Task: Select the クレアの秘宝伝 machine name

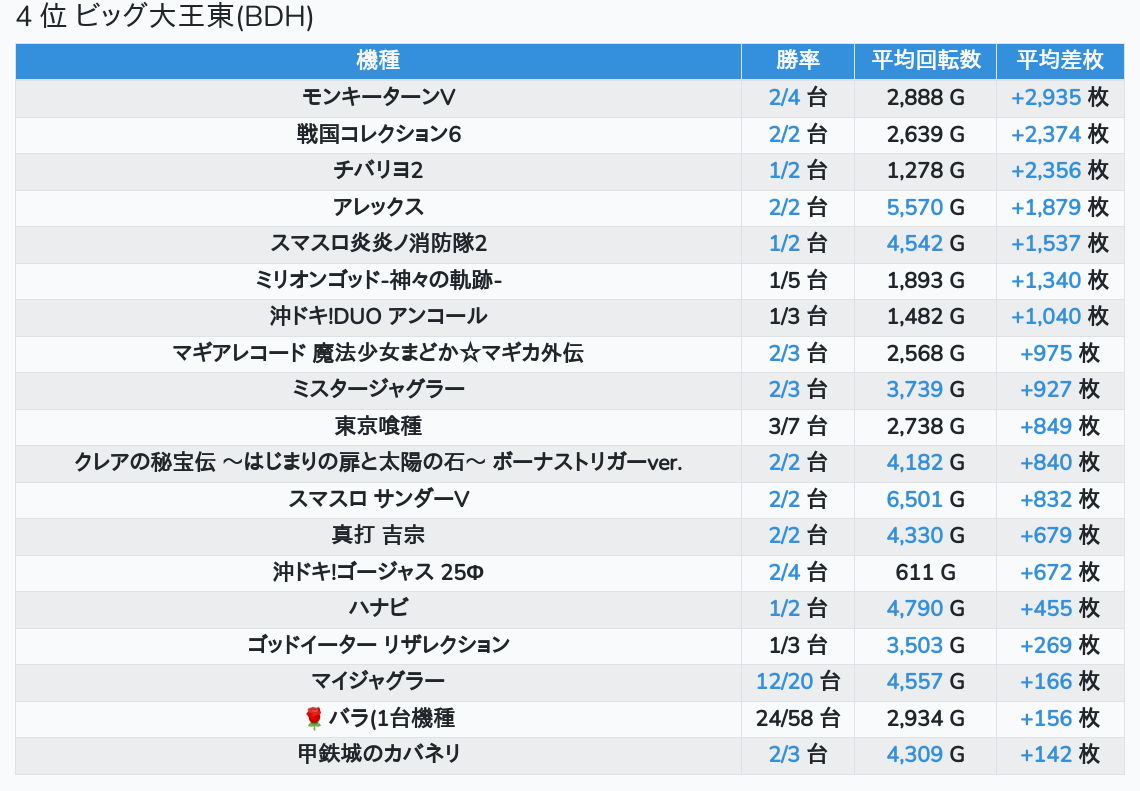Action: click(x=378, y=462)
